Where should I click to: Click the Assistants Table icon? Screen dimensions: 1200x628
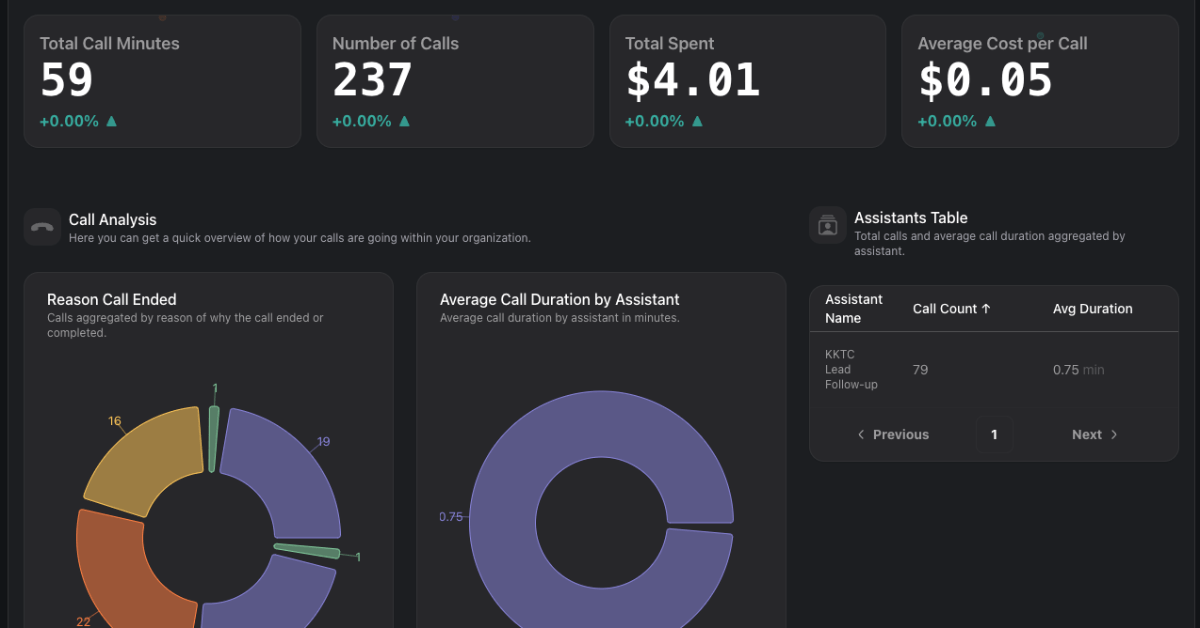[828, 225]
